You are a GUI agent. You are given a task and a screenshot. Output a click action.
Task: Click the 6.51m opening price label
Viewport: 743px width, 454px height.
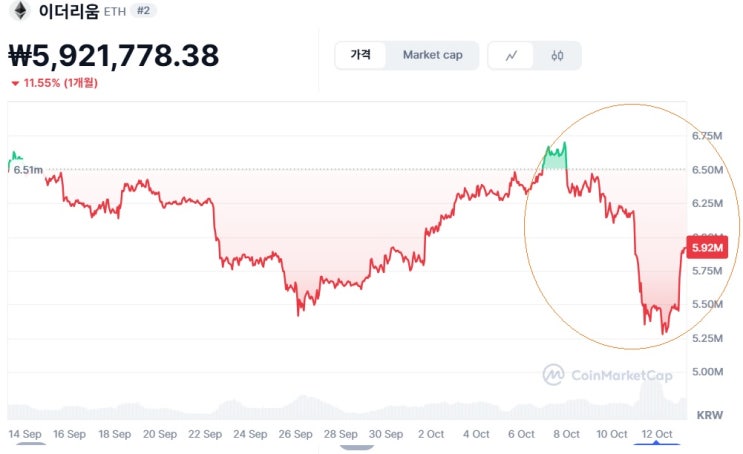coord(28,170)
